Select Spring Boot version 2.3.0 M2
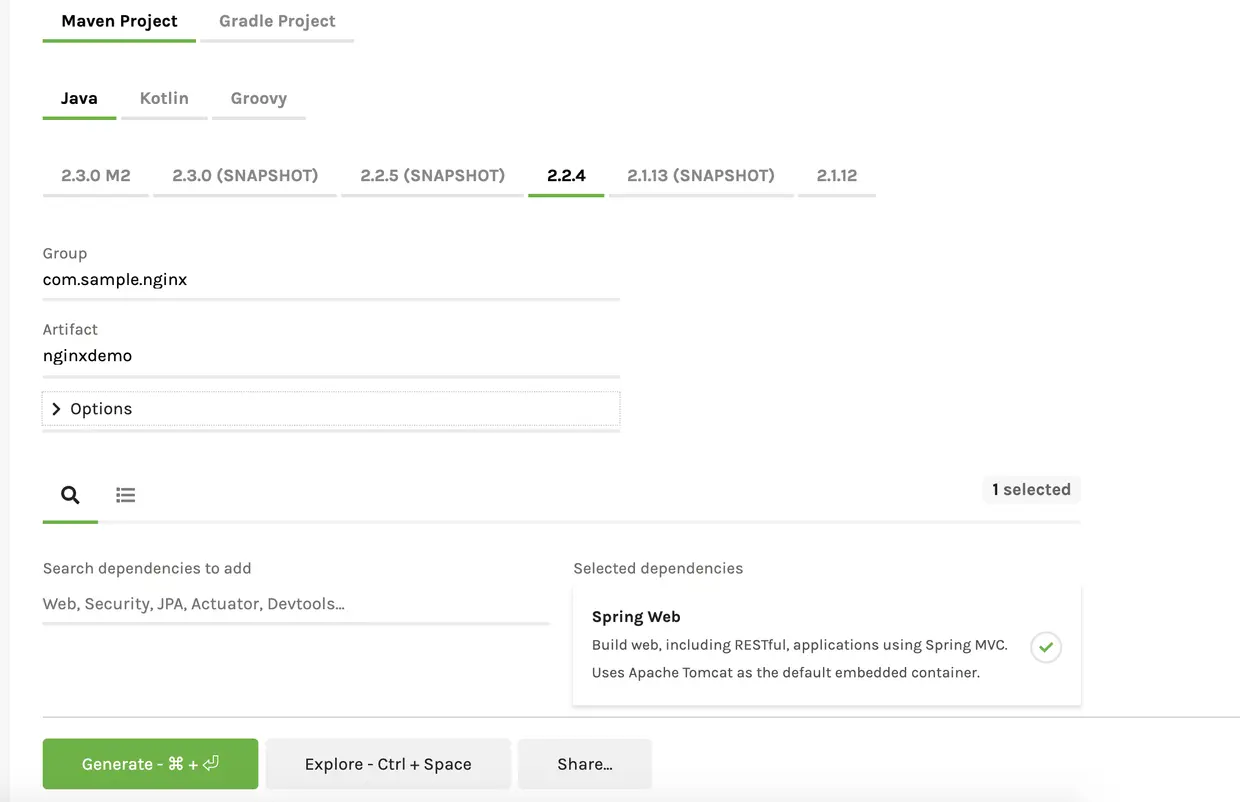Image resolution: width=1240 pixels, height=802 pixels. 96,175
